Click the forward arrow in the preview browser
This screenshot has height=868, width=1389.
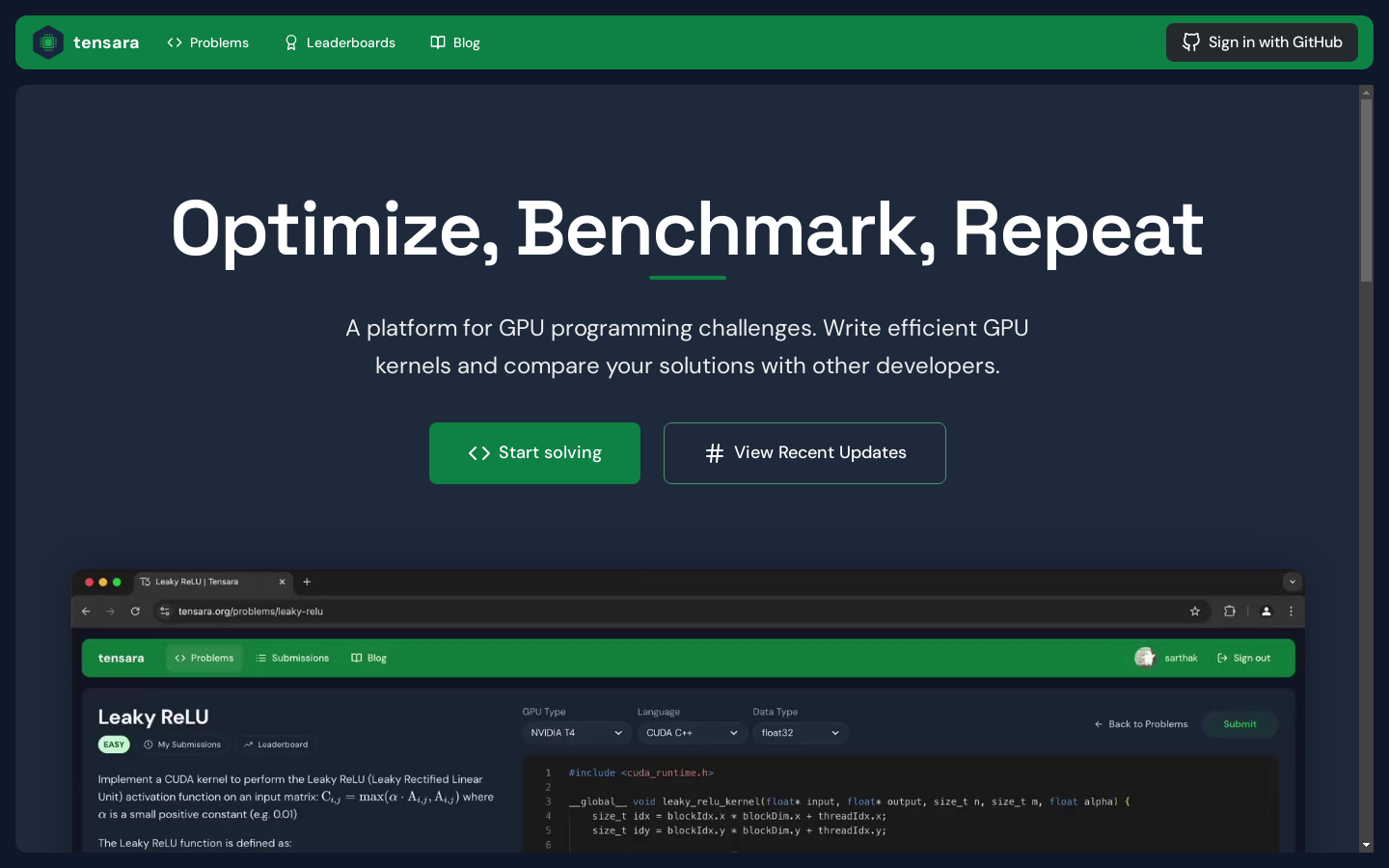(x=110, y=611)
